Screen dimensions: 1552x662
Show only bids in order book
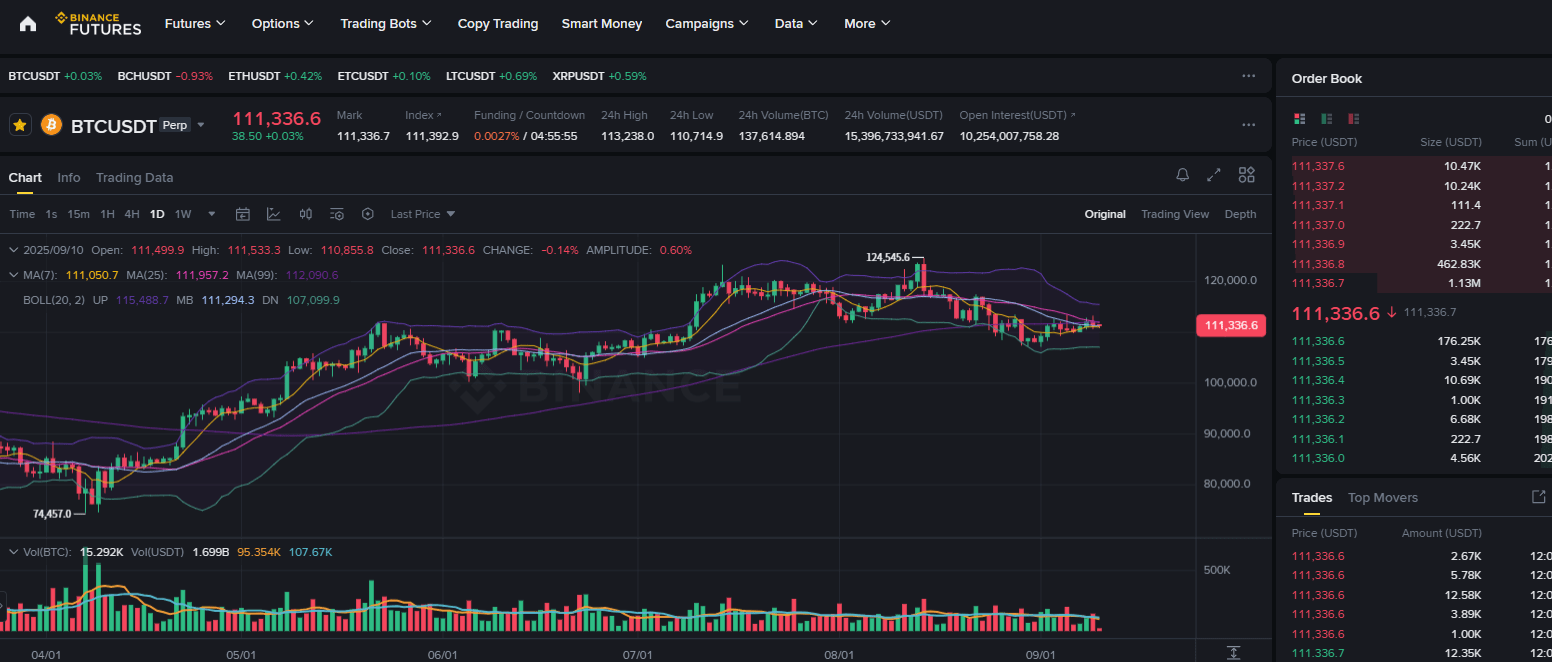pos(1327,118)
